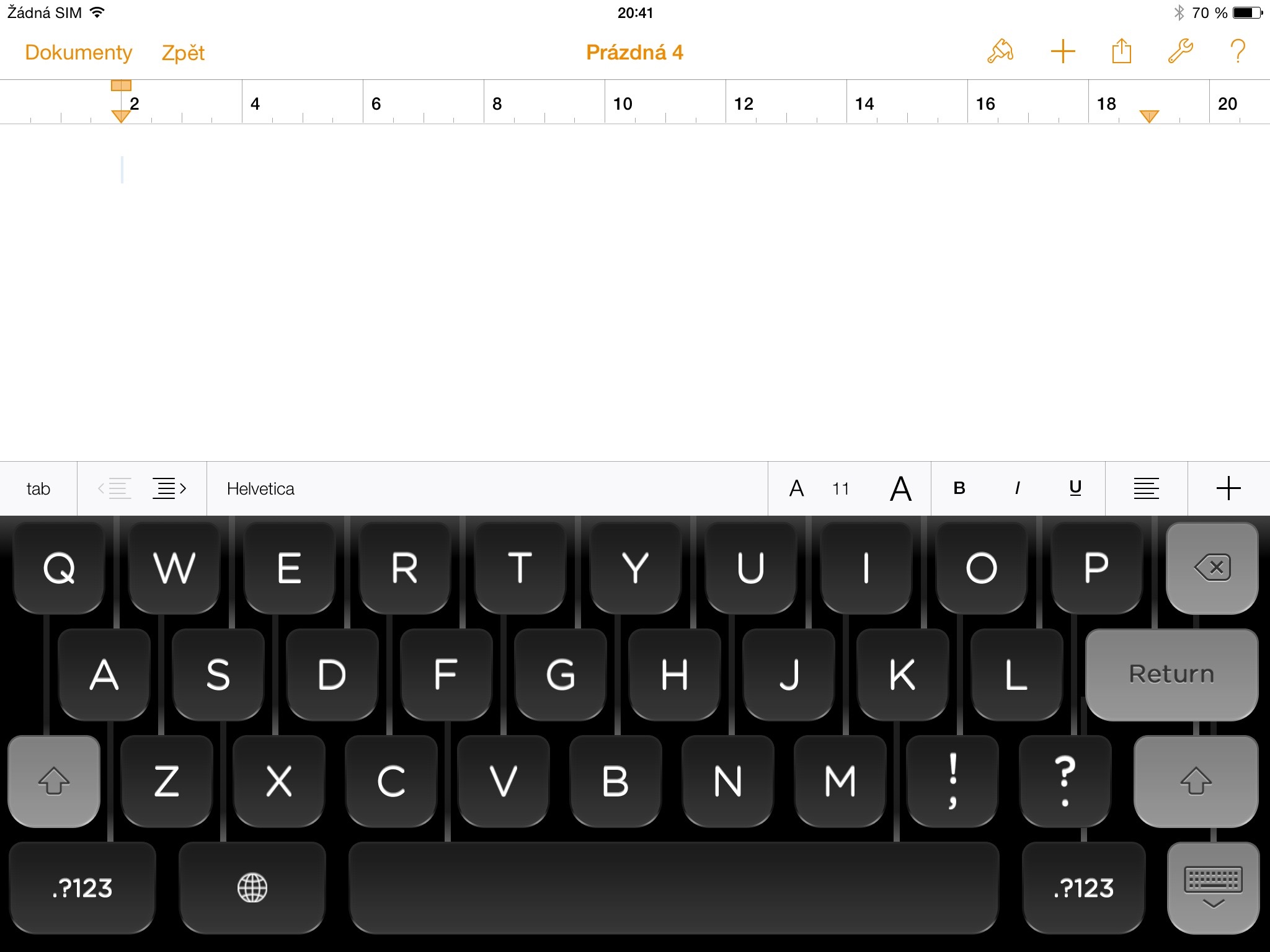Toggle underline formatting
The image size is (1270, 952).
coord(1075,488)
